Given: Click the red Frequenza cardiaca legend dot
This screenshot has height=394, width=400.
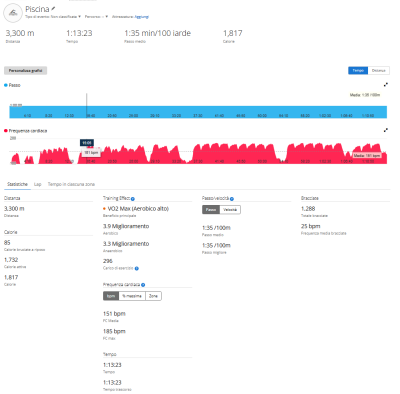Looking at the screenshot, I should pyautogui.click(x=6, y=131).
